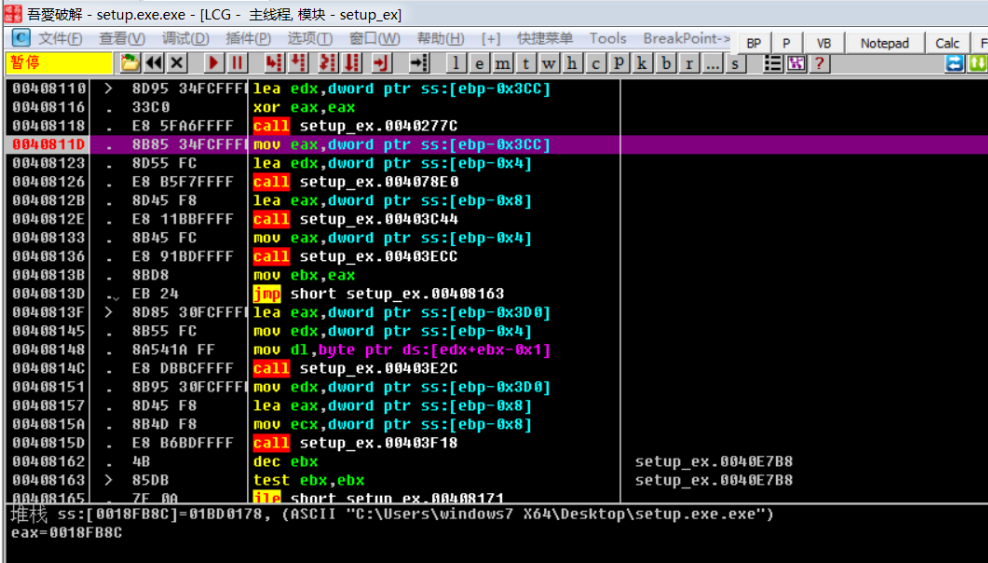Select 'call setup_ex.0040277C' instruction
This screenshot has height=563, width=988.
point(355,126)
